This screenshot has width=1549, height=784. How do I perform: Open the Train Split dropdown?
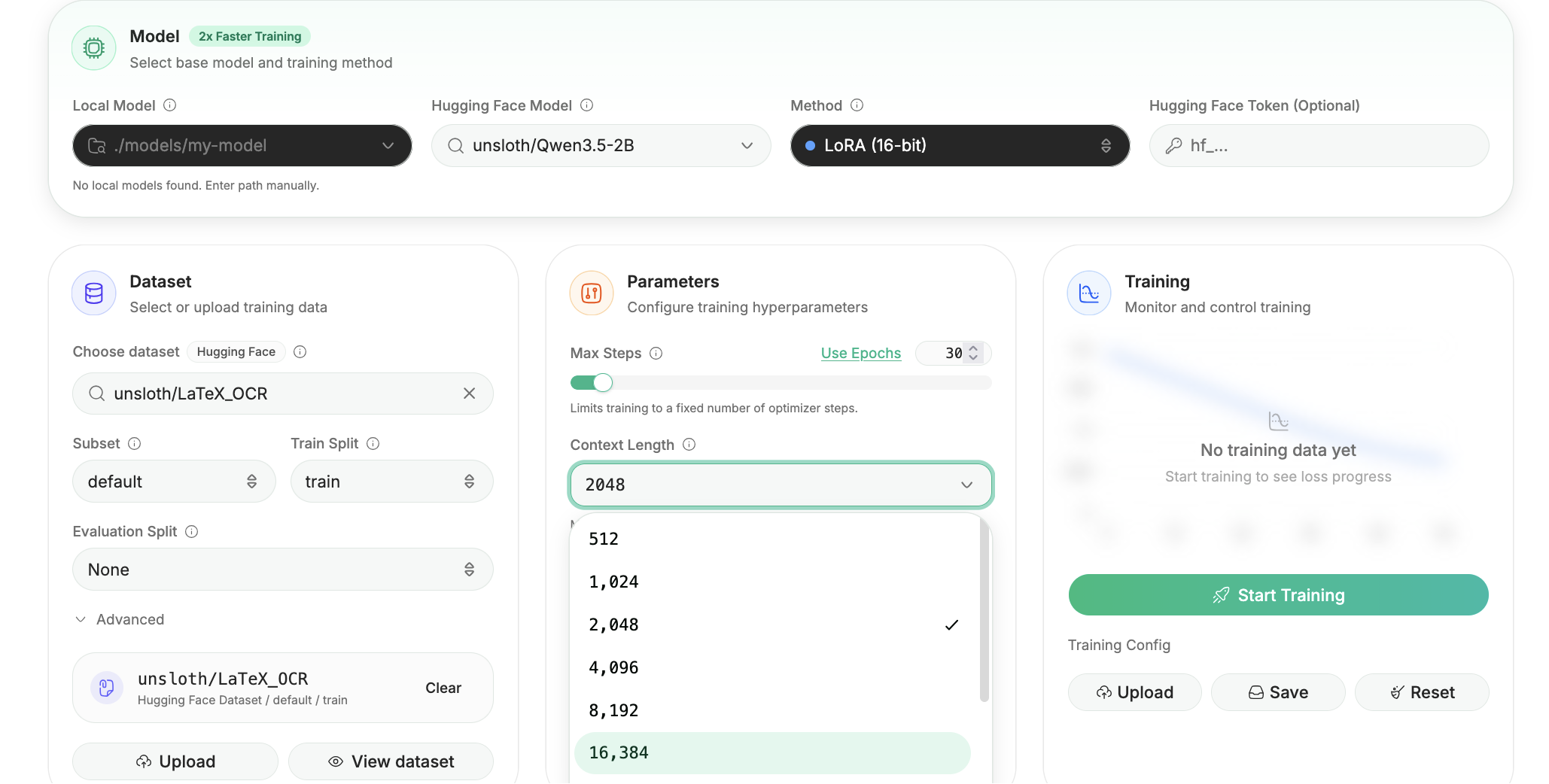(x=391, y=482)
